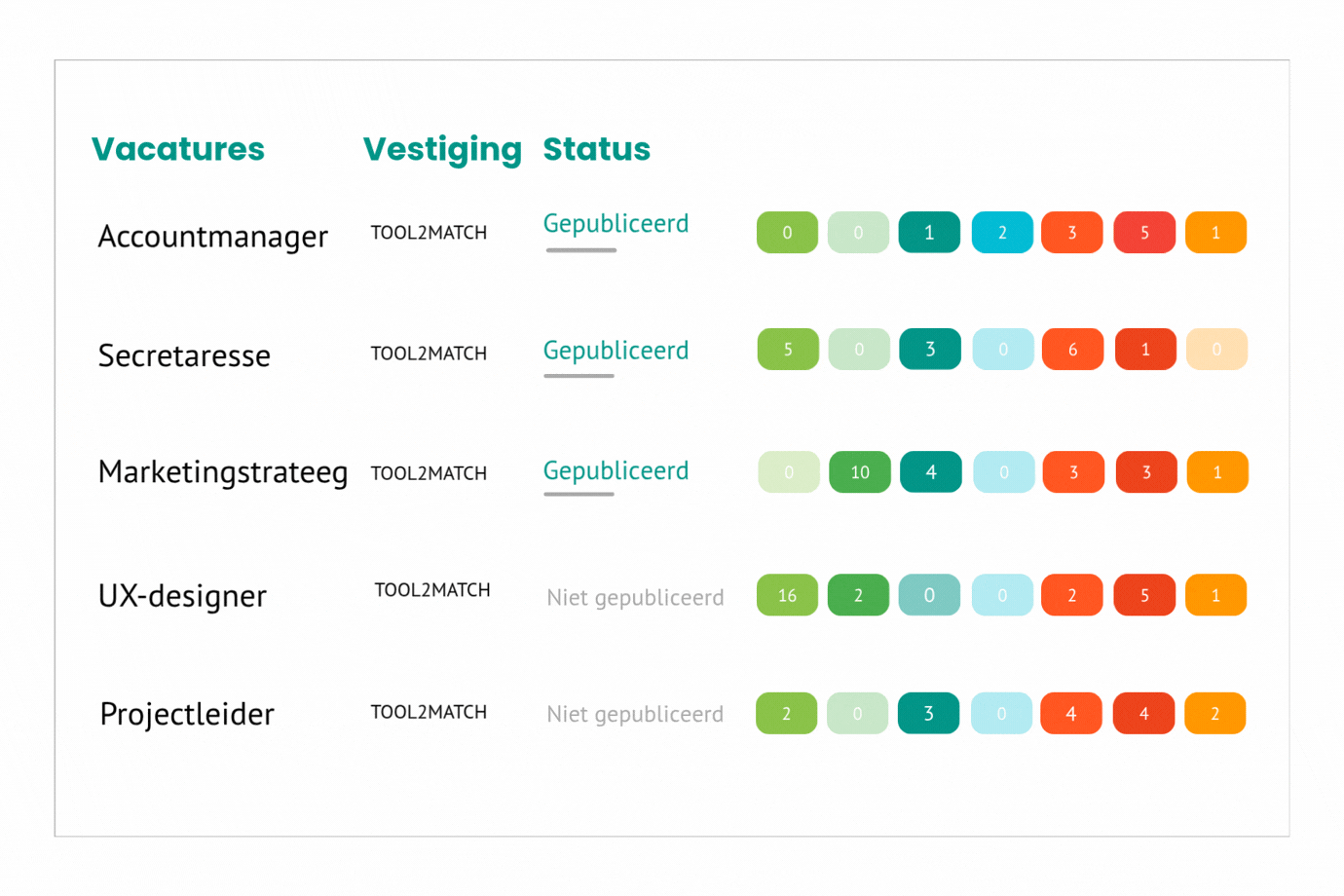Click the red 5 badge for Accountmanager
The image size is (1344, 896).
(x=1144, y=233)
